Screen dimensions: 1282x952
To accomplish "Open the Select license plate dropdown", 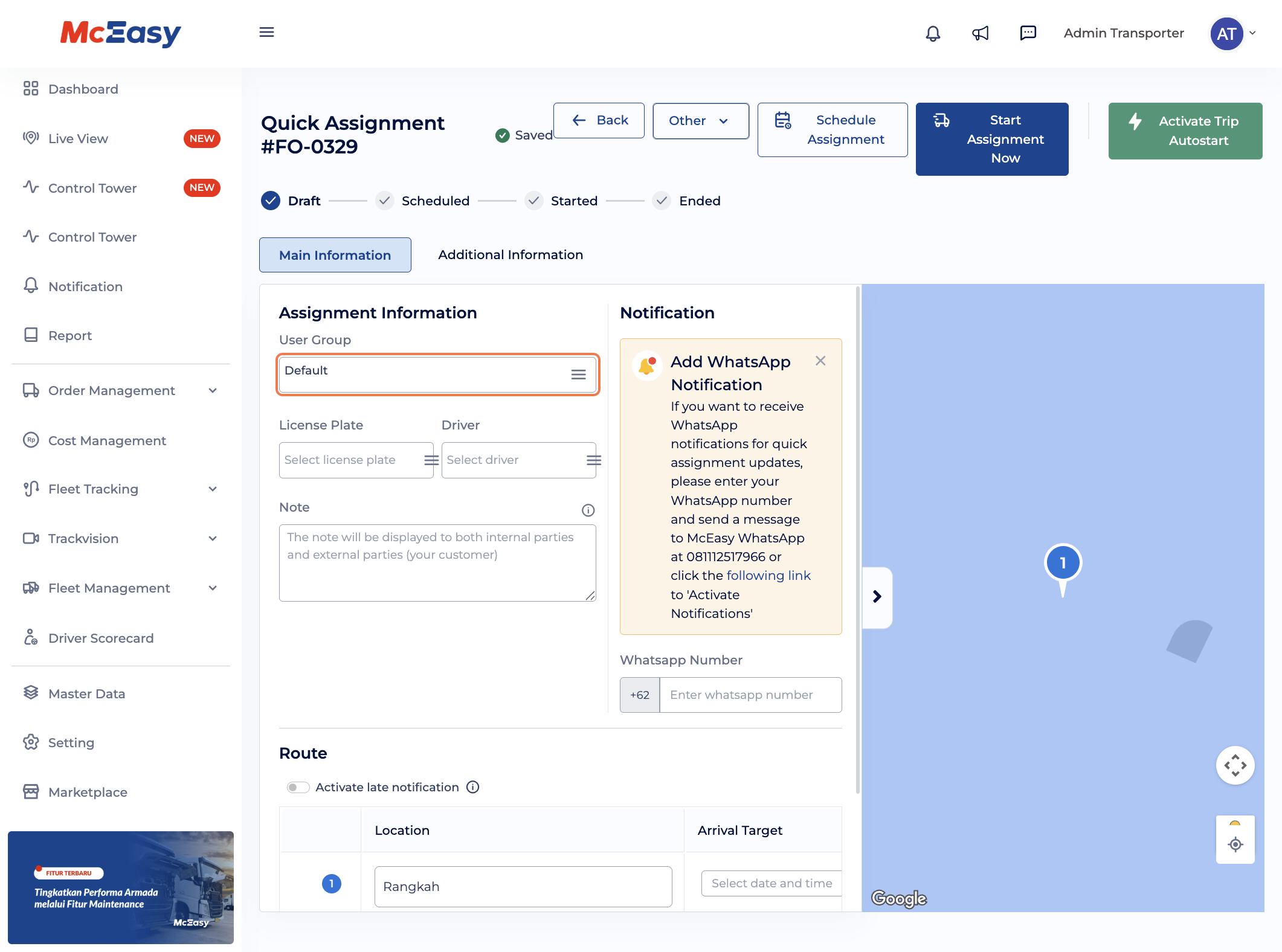I will click(356, 460).
